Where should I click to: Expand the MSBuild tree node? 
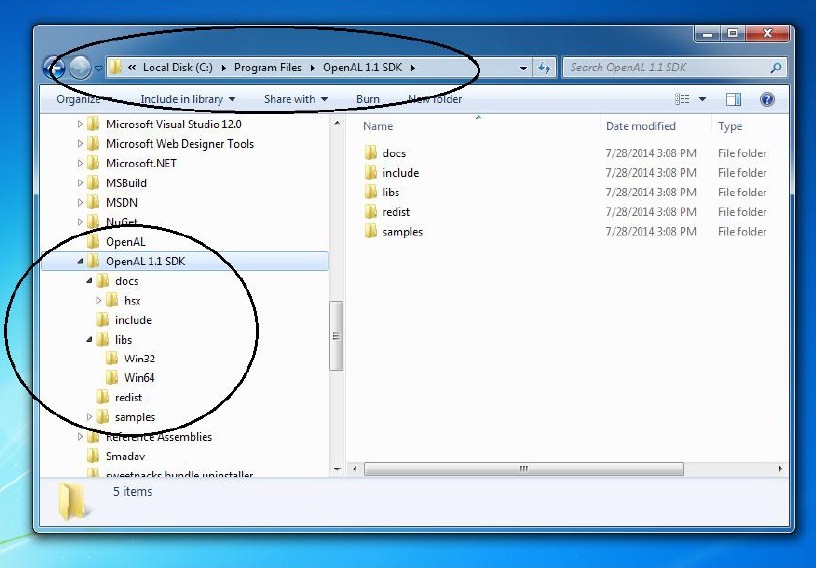(x=80, y=183)
